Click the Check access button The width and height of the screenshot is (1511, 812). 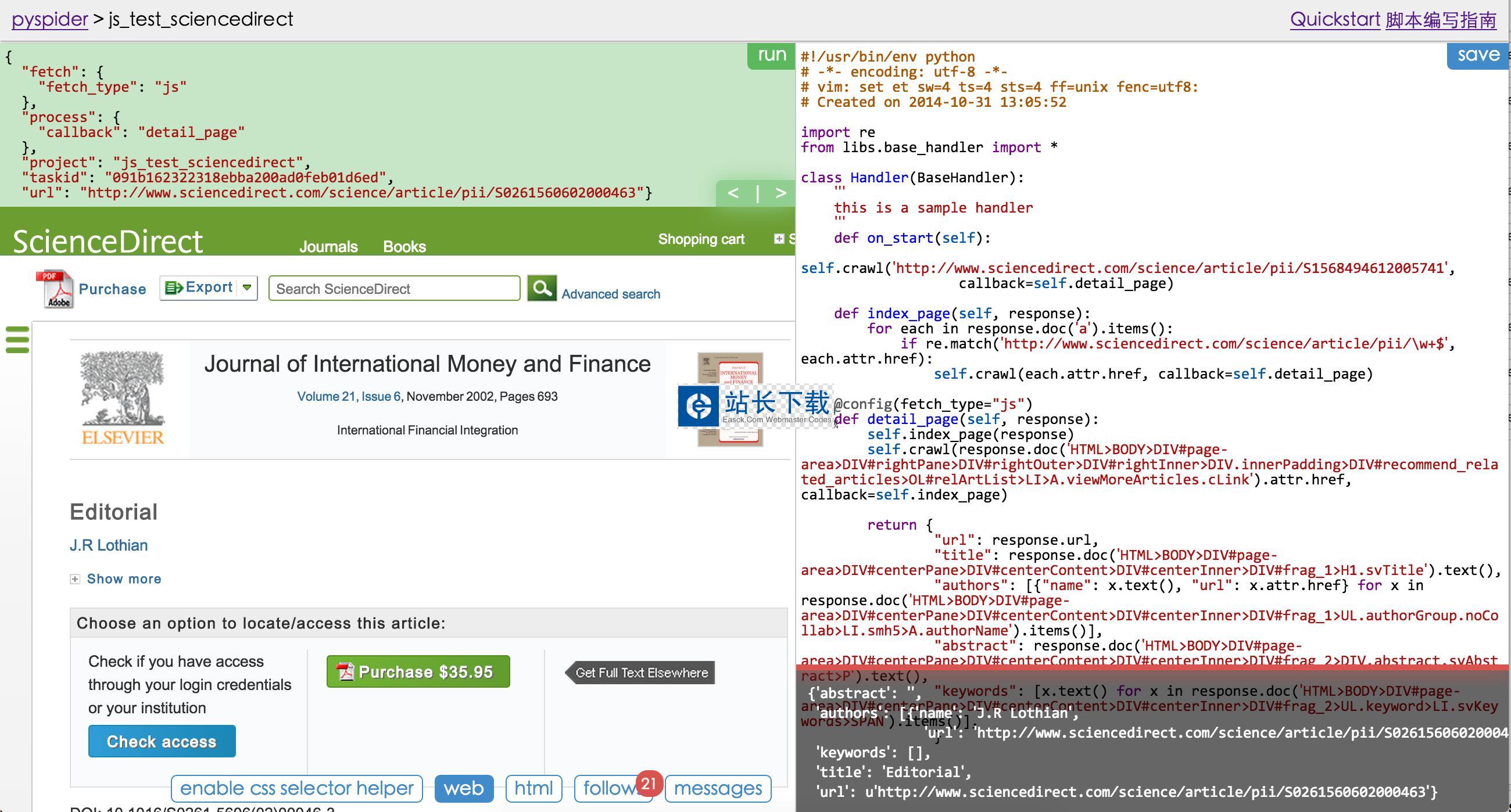[x=162, y=741]
